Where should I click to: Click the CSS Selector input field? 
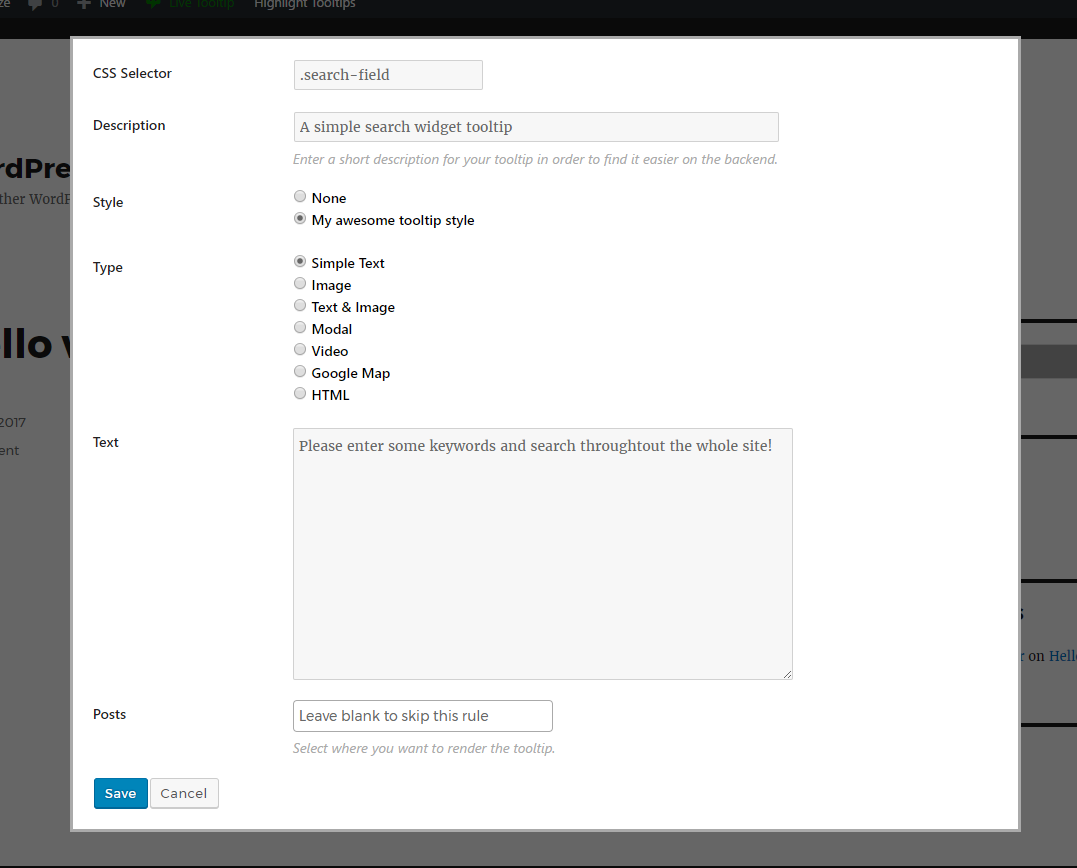[388, 75]
